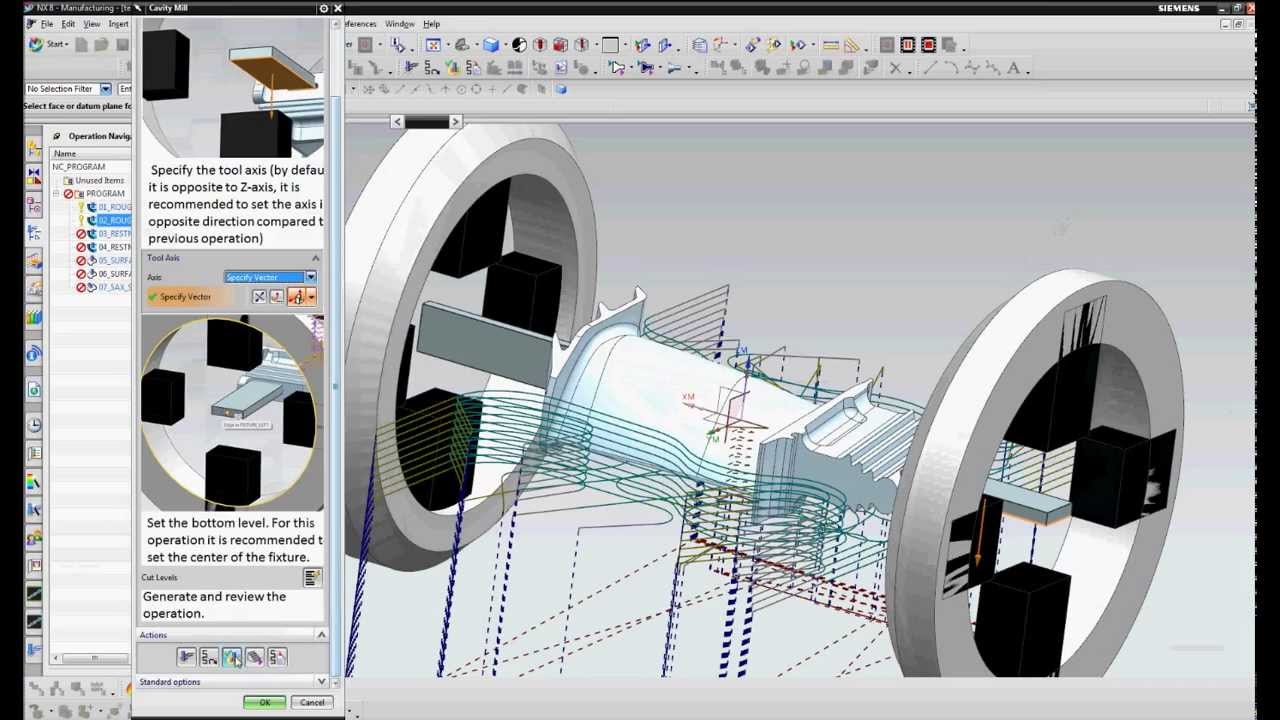Collapse the Tool Axis section
This screenshot has width=1280, height=720.
click(316, 258)
